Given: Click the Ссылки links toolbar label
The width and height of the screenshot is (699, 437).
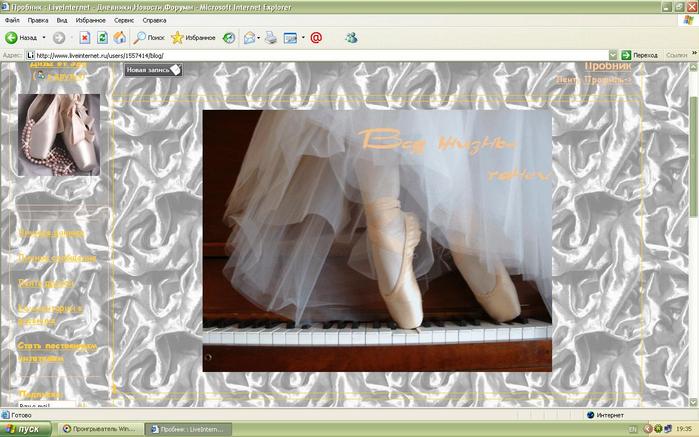Looking at the screenshot, I should pyautogui.click(x=676, y=55).
